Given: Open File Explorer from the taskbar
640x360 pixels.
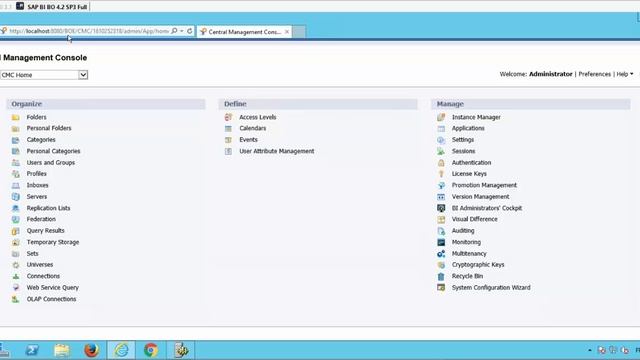Looking at the screenshot, I should click(62, 350).
